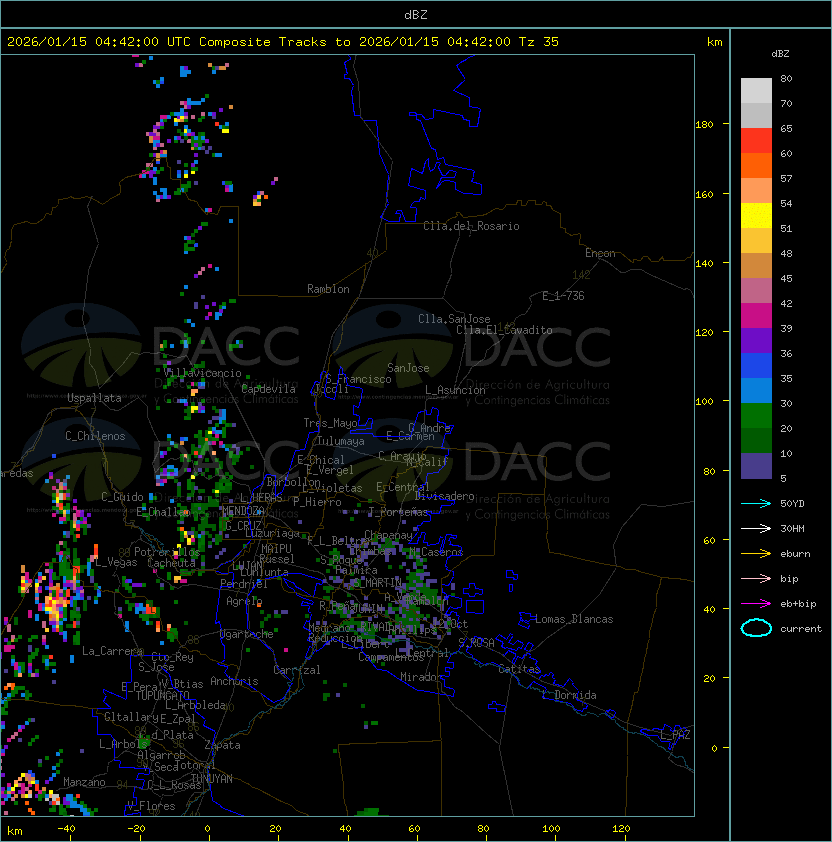Pick the tan 45-48 dBZ legend swatch

click(x=756, y=266)
